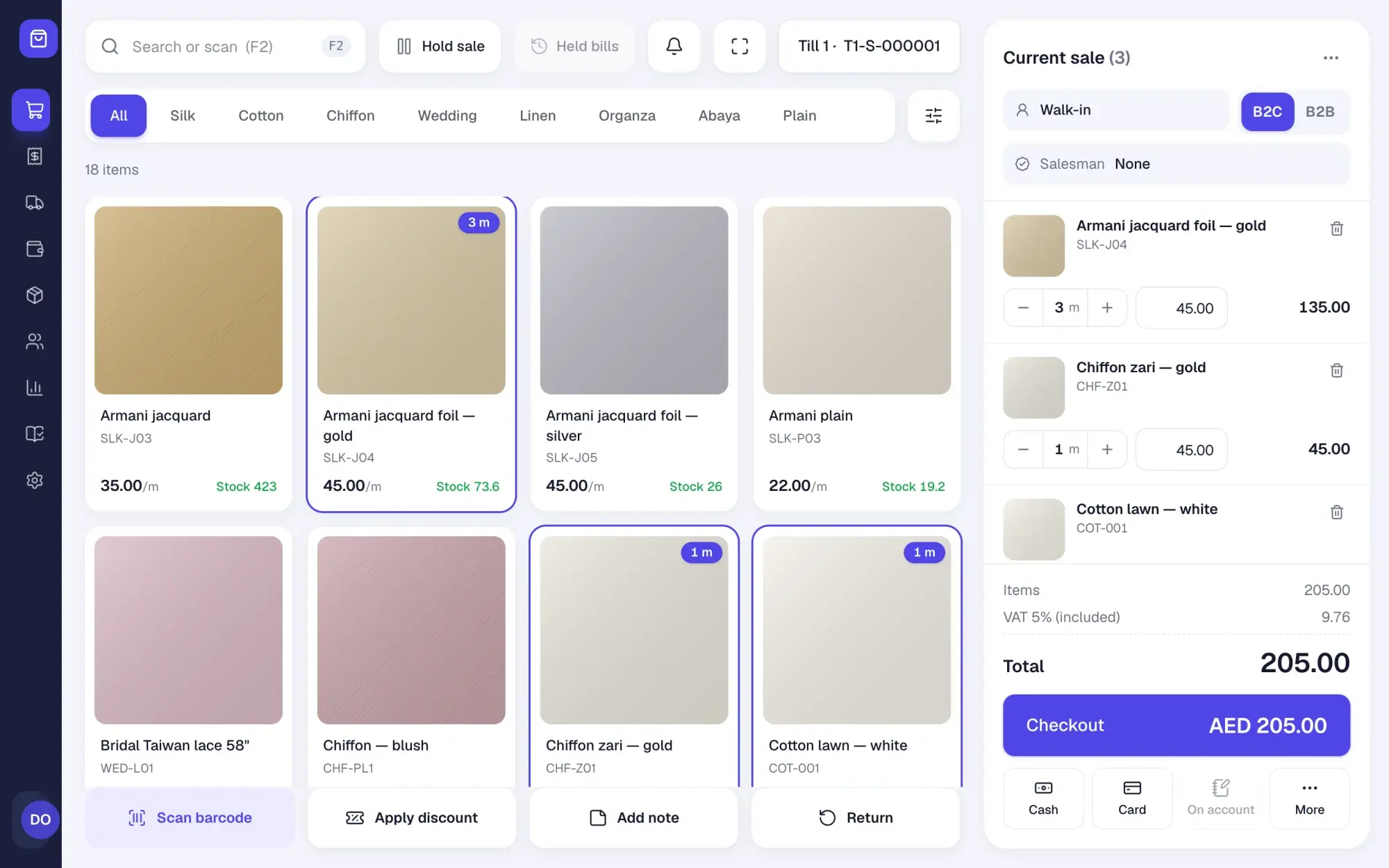This screenshot has height=868, width=1389.
Task: Toggle fullscreen mode icon
Action: click(x=740, y=46)
